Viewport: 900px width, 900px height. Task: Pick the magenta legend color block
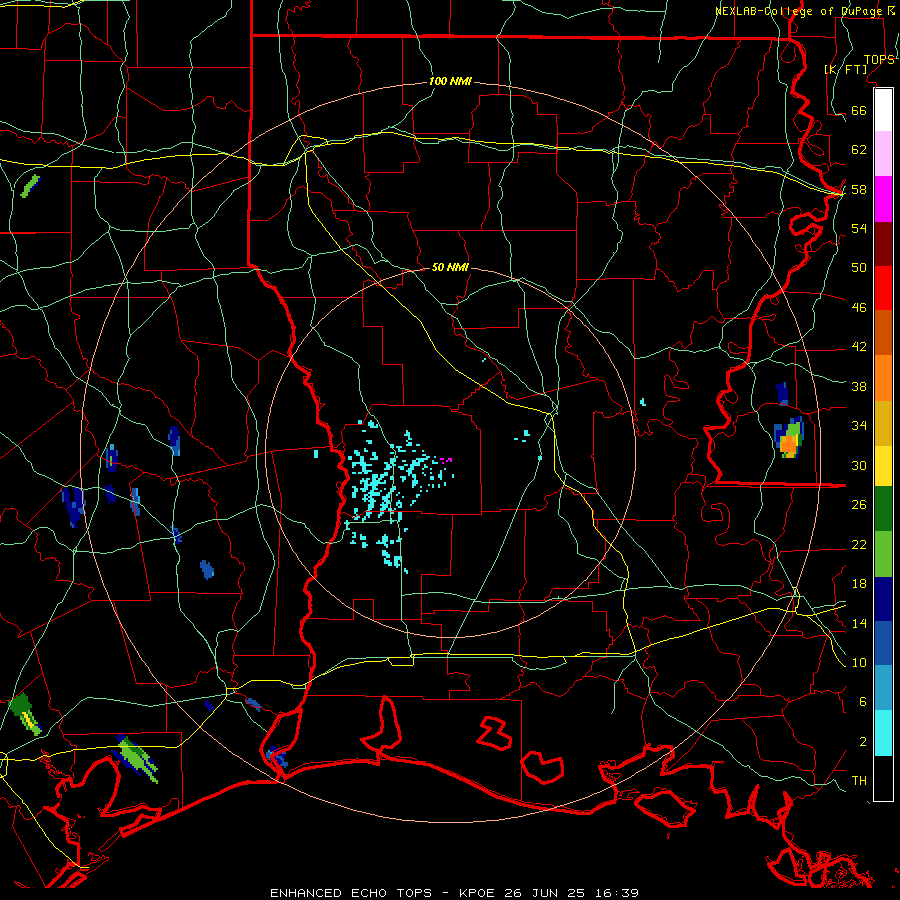(x=883, y=199)
